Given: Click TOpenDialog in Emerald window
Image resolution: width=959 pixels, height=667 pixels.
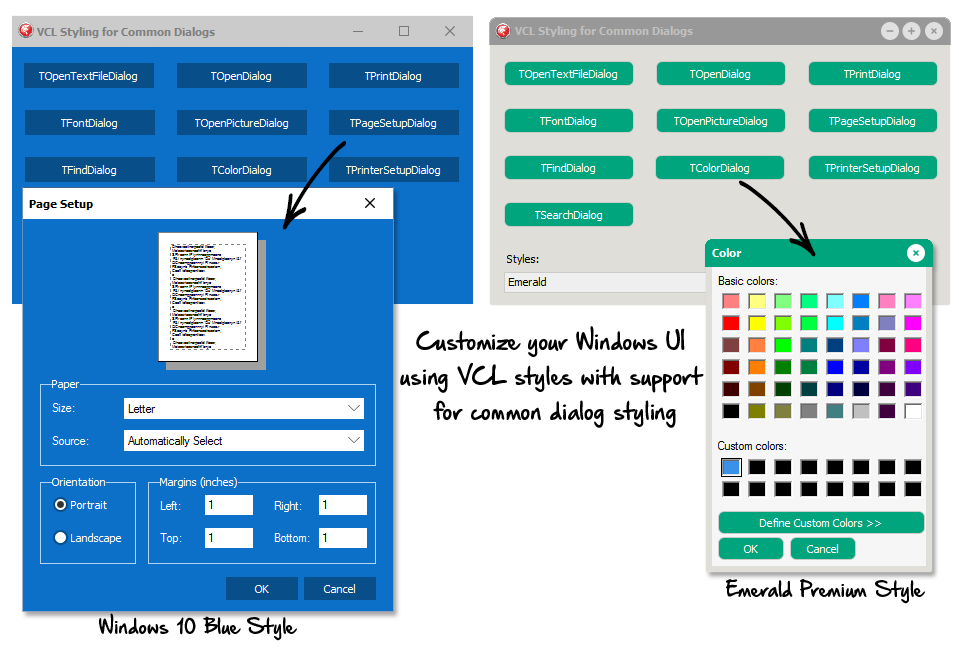Looking at the screenshot, I should [720, 74].
